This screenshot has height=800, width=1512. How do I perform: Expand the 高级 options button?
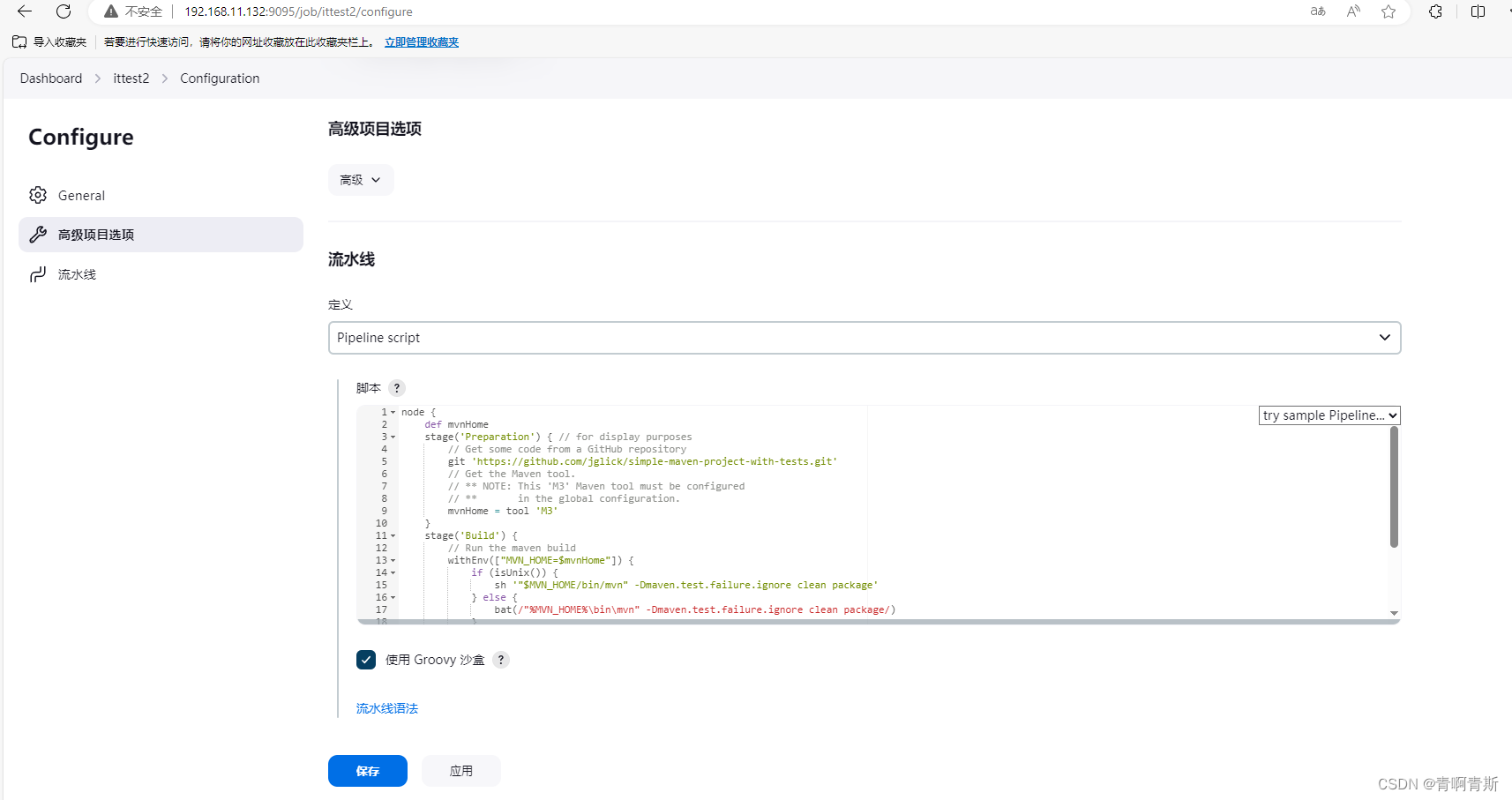[x=361, y=180]
